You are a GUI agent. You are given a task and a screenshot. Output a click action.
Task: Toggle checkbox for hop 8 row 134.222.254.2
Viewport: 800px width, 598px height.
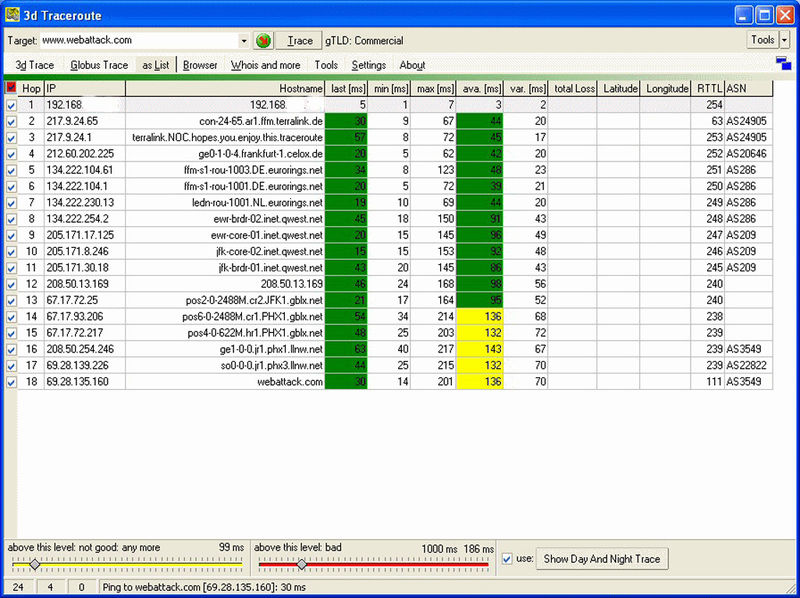point(11,219)
